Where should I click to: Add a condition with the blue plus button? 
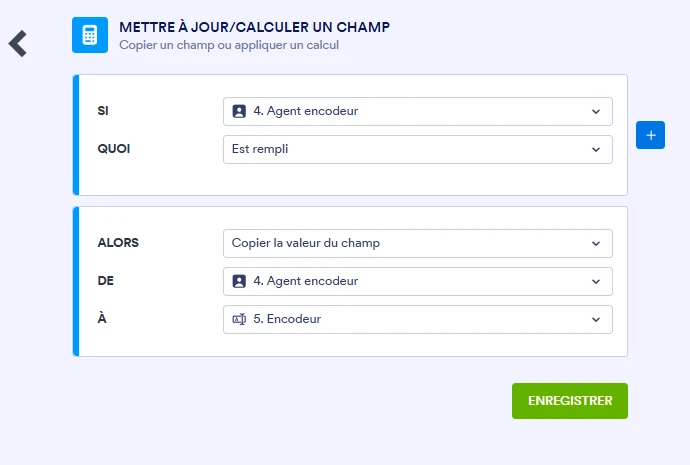tap(650, 134)
